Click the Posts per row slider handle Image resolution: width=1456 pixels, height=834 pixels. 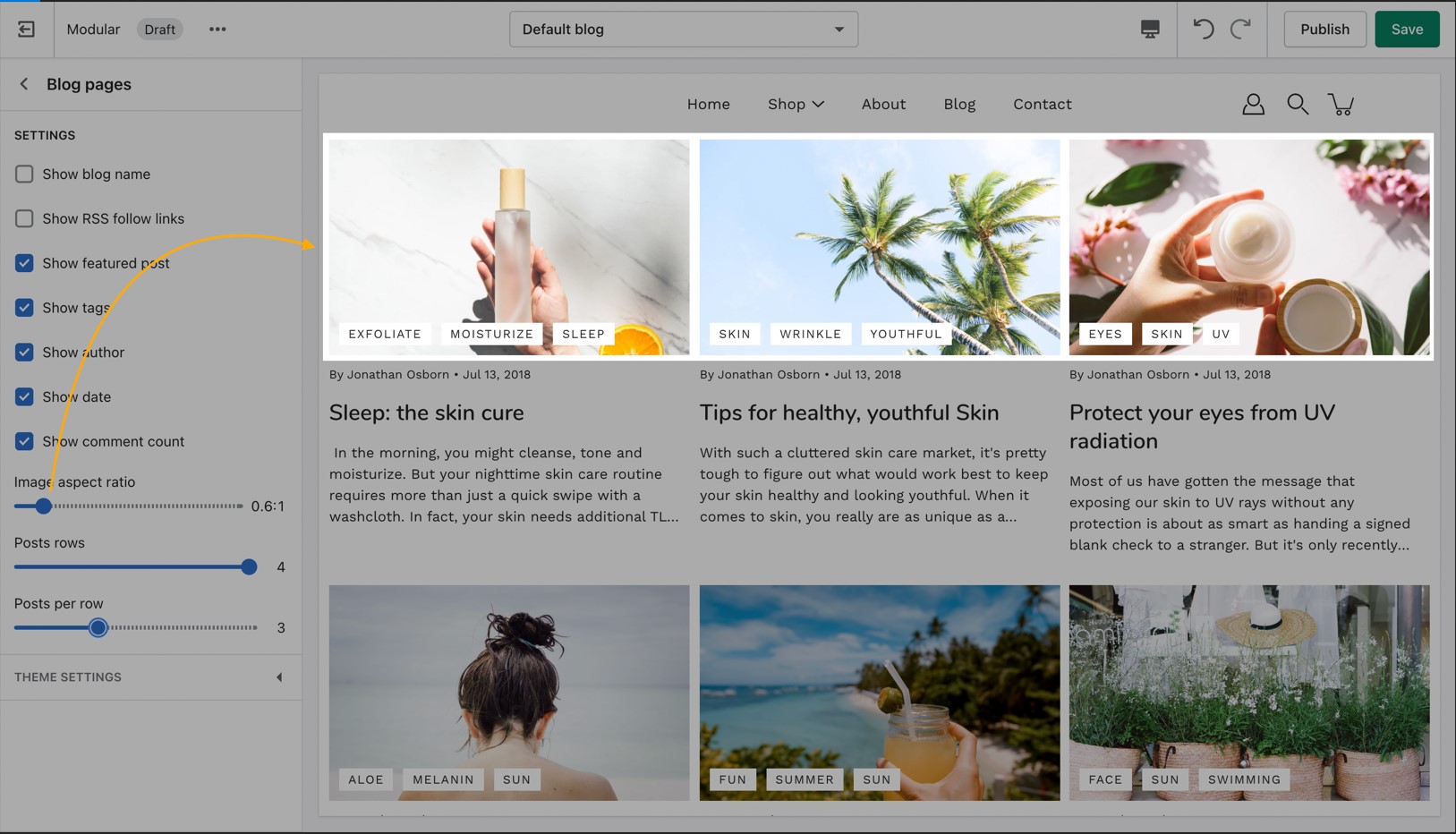(x=98, y=628)
